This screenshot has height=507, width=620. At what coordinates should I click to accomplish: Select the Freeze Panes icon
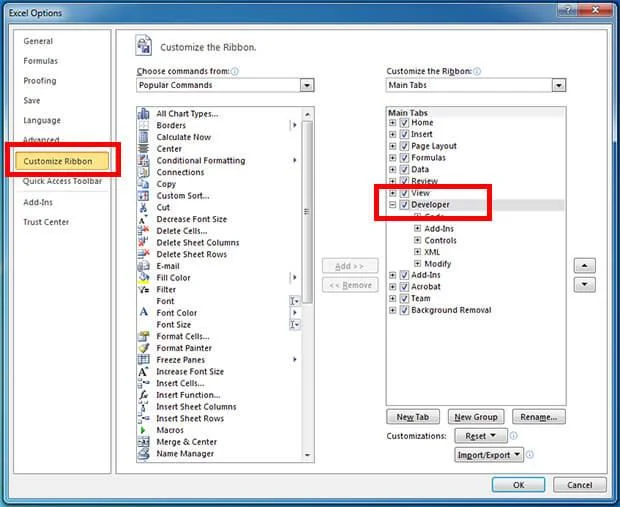point(143,360)
